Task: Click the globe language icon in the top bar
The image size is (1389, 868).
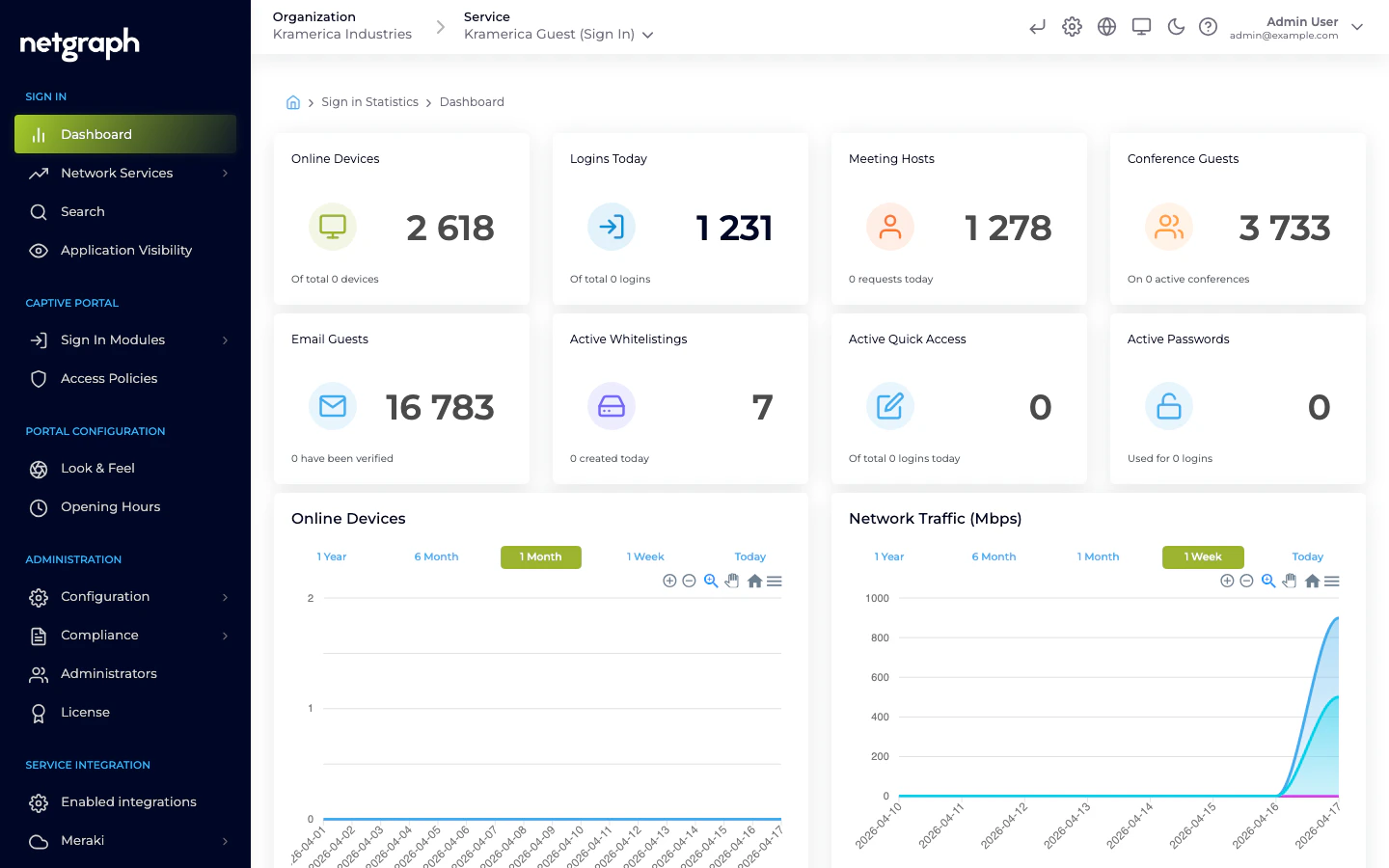Action: coord(1106,27)
